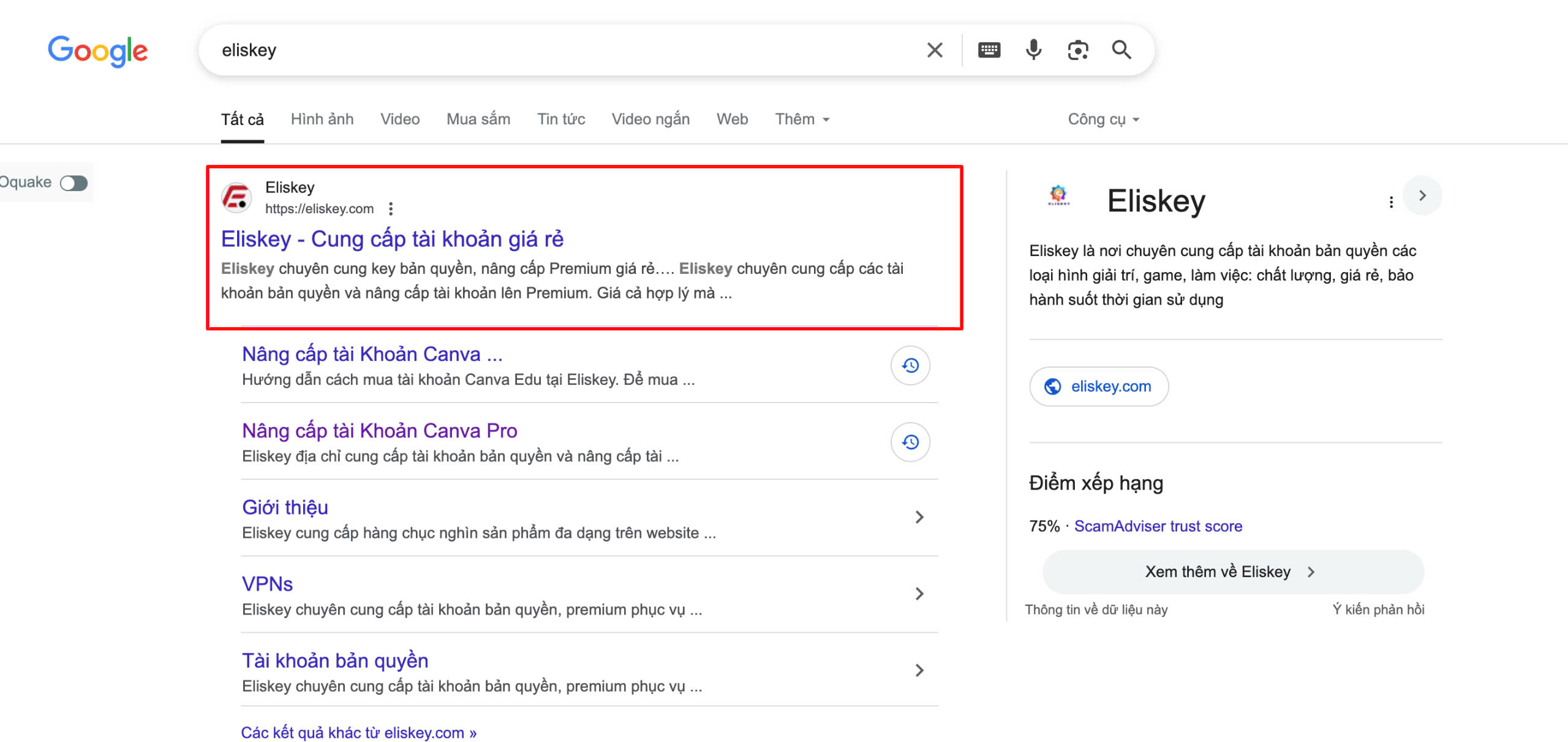The image size is (1568, 742).
Task: Click the Eliskey heading in the knowledge panel
Action: click(x=1156, y=201)
